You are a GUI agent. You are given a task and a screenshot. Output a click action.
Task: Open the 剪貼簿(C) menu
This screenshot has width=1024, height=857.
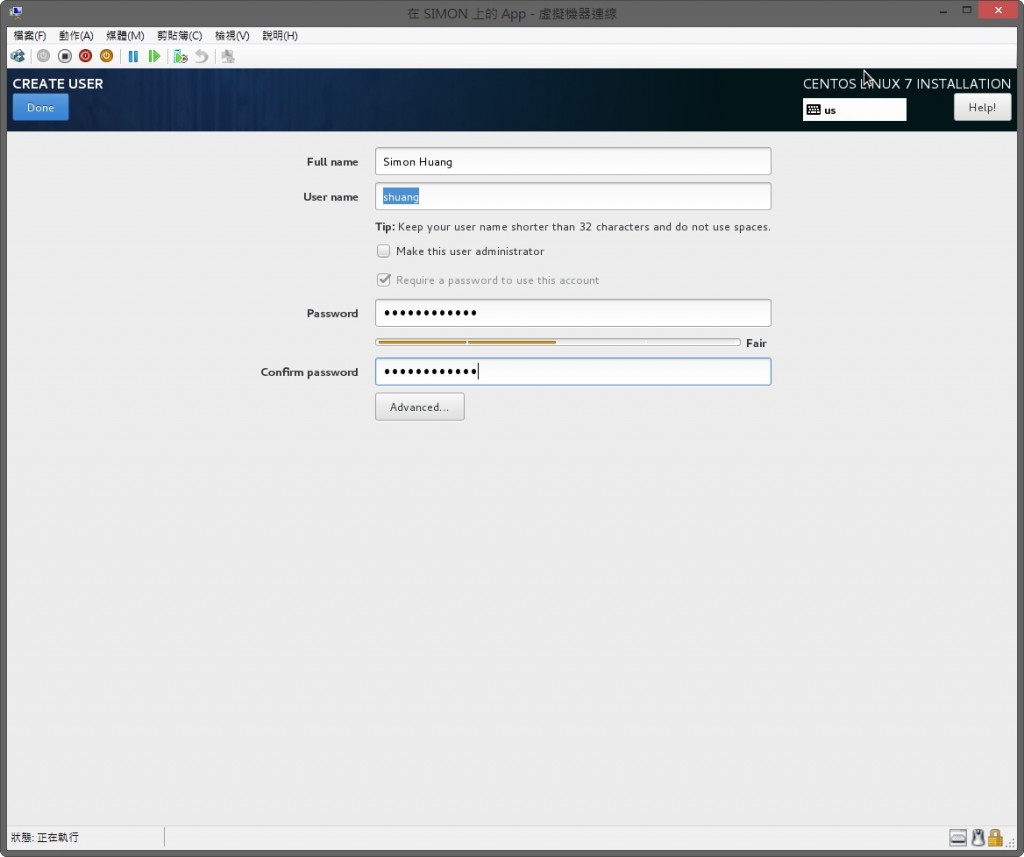[x=179, y=35]
